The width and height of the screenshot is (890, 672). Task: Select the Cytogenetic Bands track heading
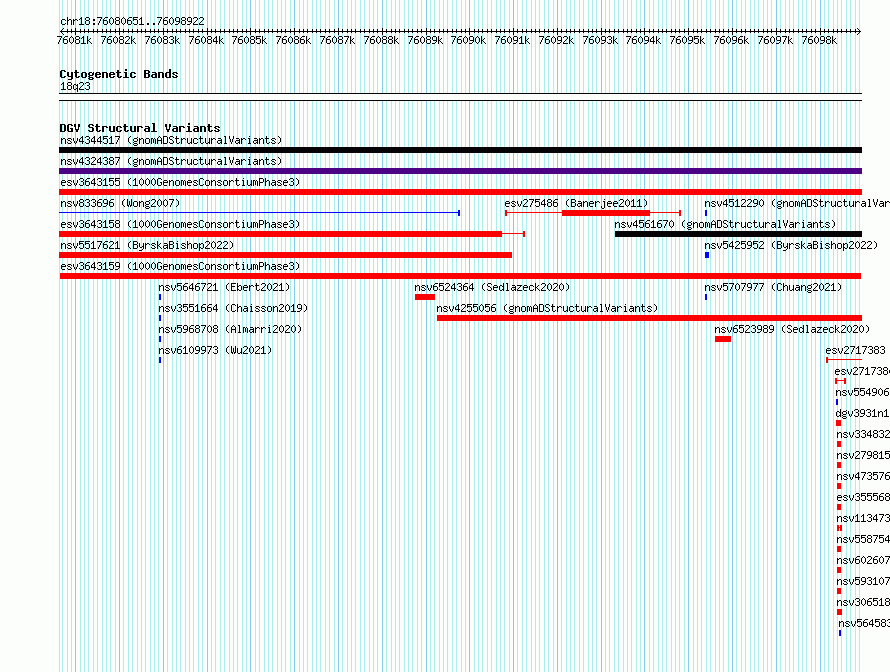(119, 74)
